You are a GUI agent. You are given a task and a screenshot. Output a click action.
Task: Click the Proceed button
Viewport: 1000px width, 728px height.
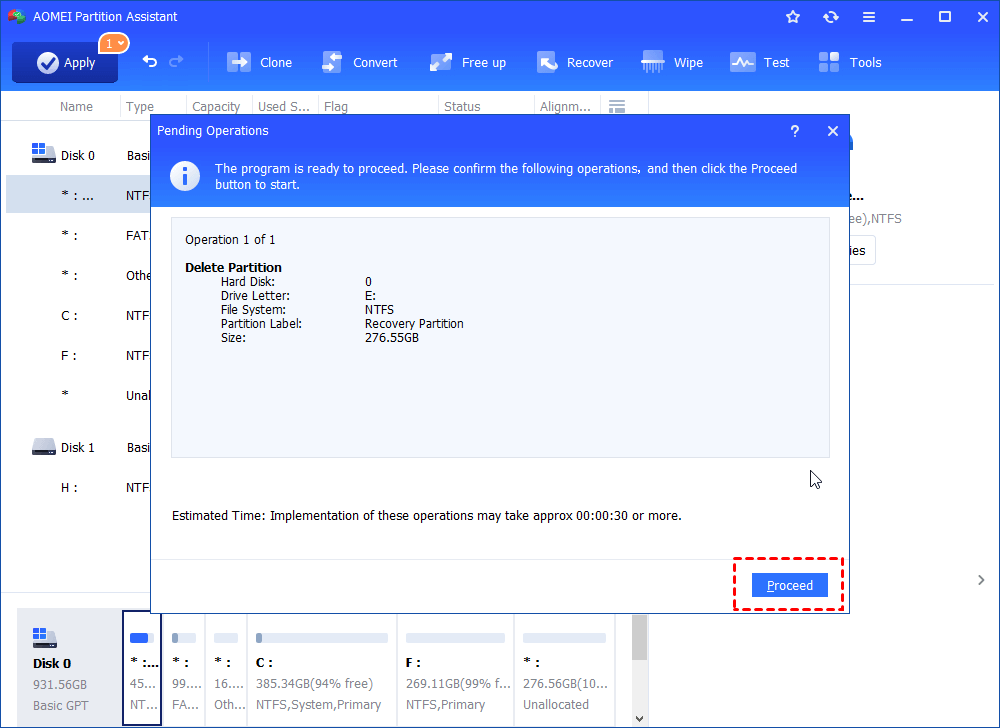(790, 585)
